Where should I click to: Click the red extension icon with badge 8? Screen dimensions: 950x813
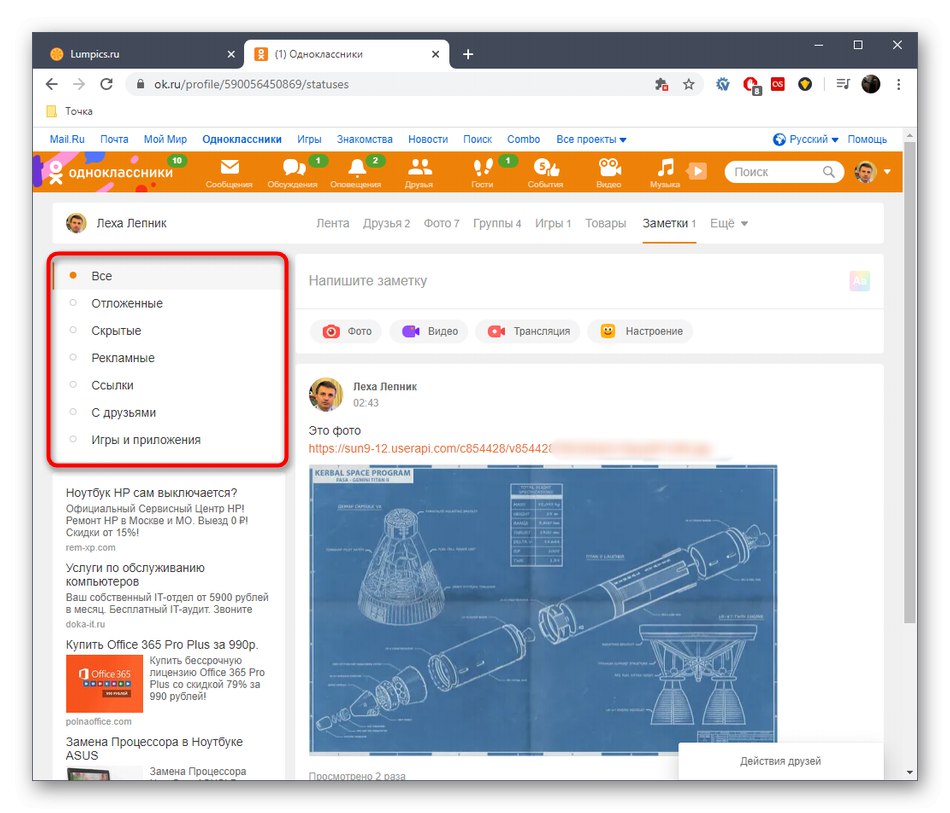751,85
